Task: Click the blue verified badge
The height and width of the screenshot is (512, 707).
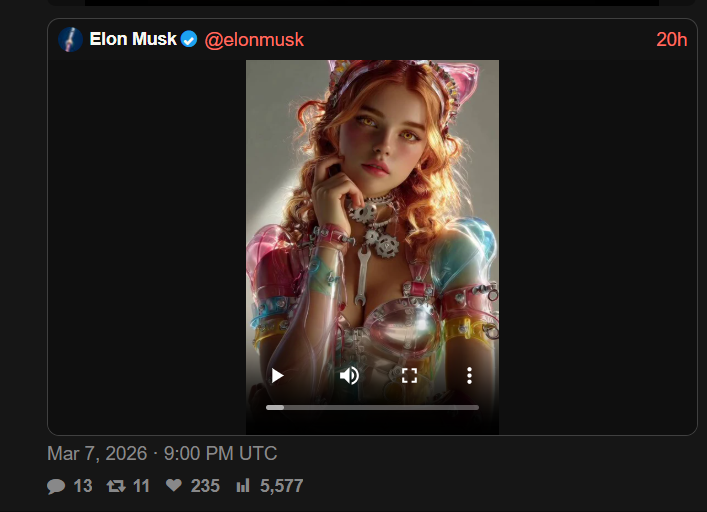Action: 189,40
